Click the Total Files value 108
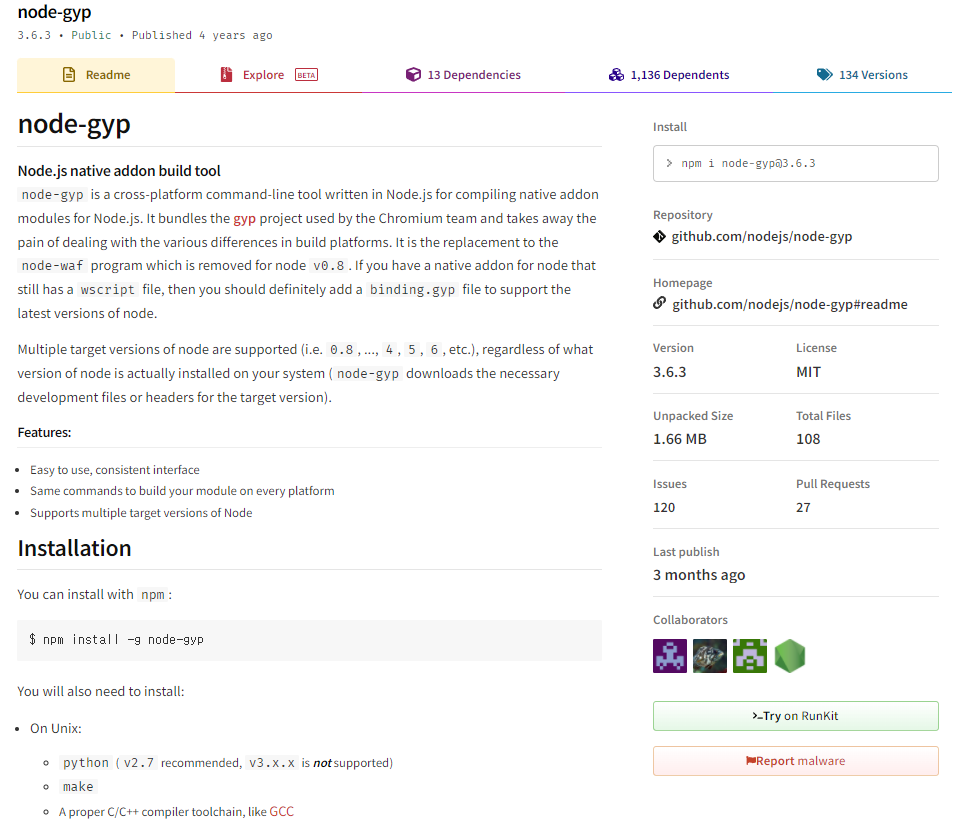Image resolution: width=964 pixels, height=828 pixels. pos(808,440)
